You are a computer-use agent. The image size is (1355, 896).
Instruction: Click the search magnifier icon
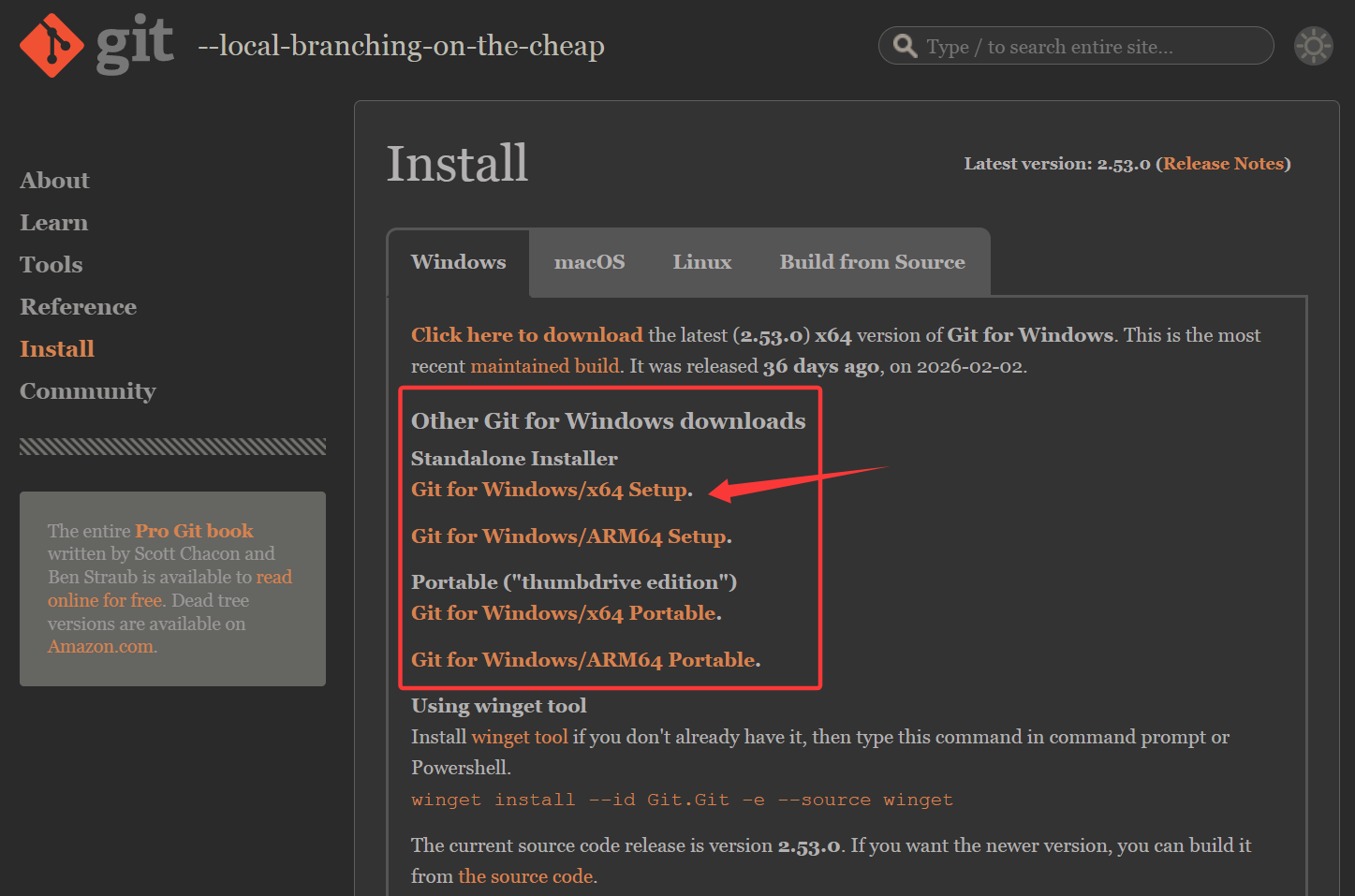coord(905,46)
